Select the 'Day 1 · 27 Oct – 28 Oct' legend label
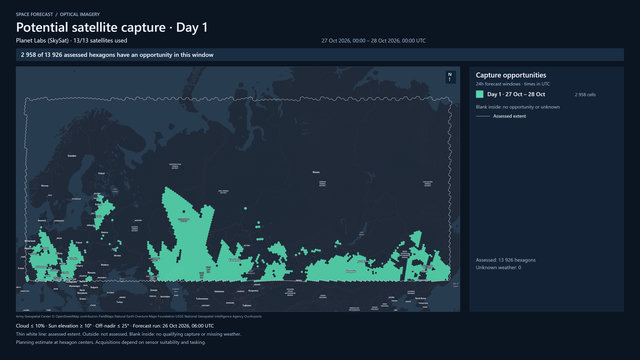The width and height of the screenshot is (640, 360). click(x=516, y=94)
